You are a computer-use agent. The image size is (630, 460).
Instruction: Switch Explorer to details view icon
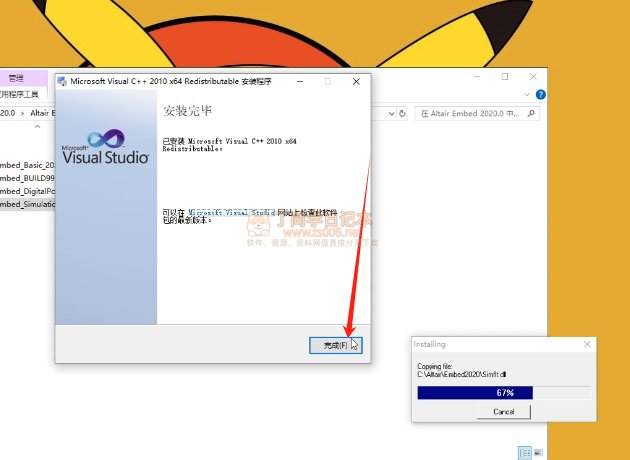click(x=525, y=453)
